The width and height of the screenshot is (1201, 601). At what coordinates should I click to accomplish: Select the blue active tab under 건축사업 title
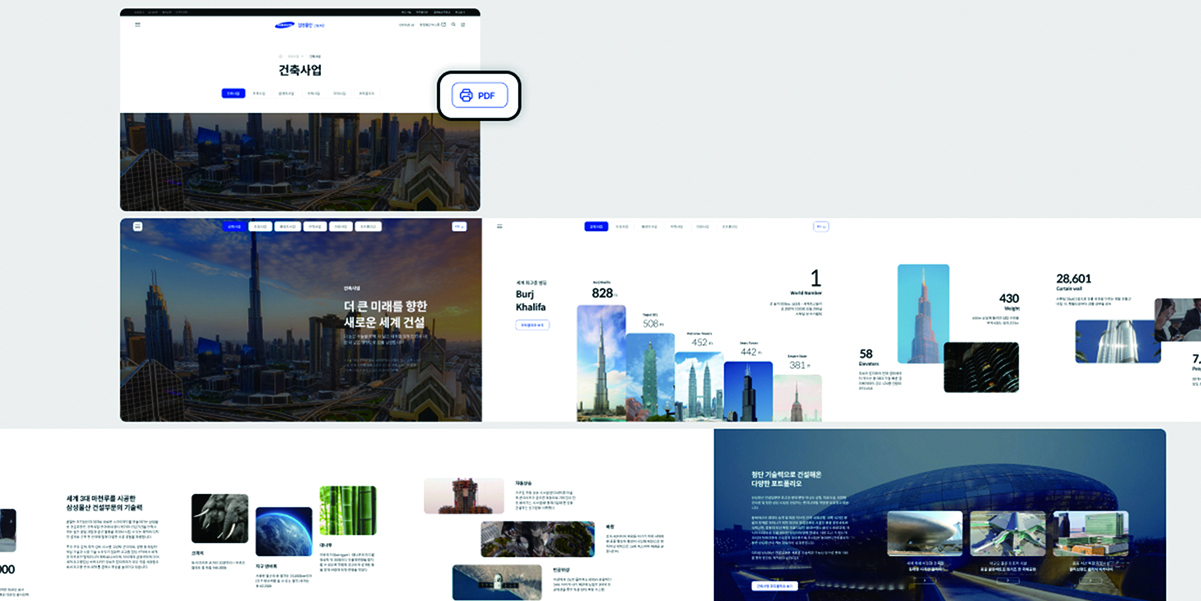pos(233,93)
